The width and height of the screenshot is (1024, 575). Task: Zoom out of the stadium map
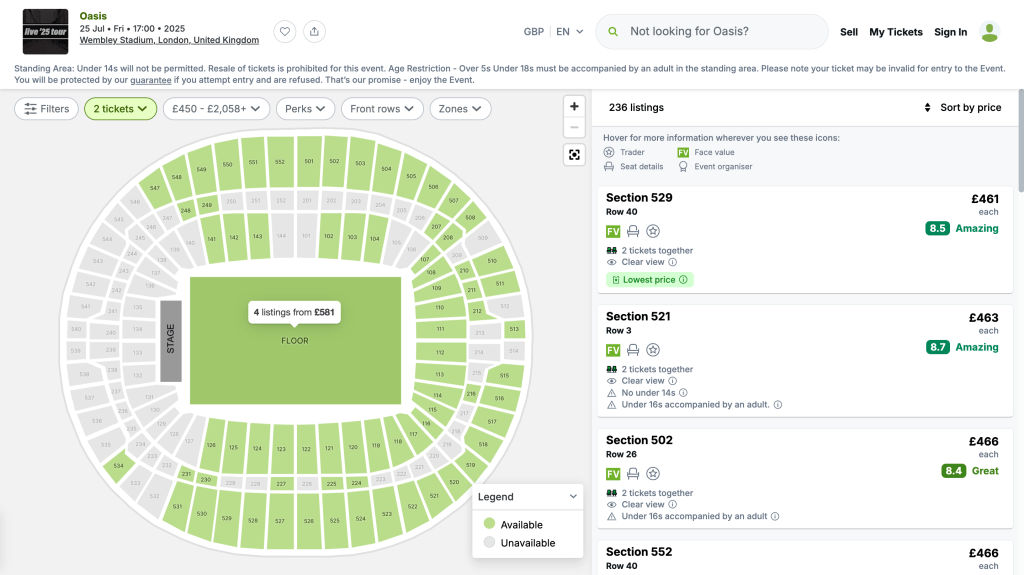point(574,127)
